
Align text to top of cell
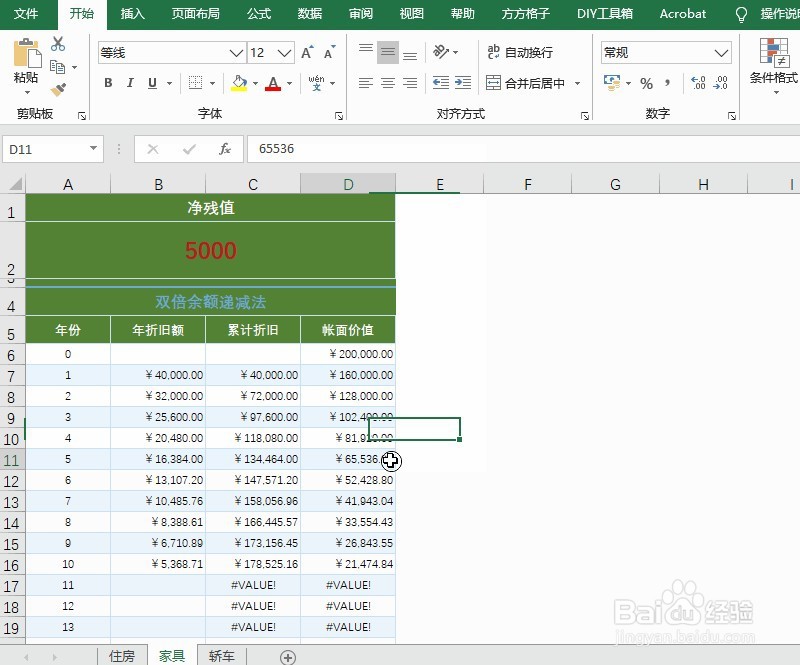click(366, 52)
